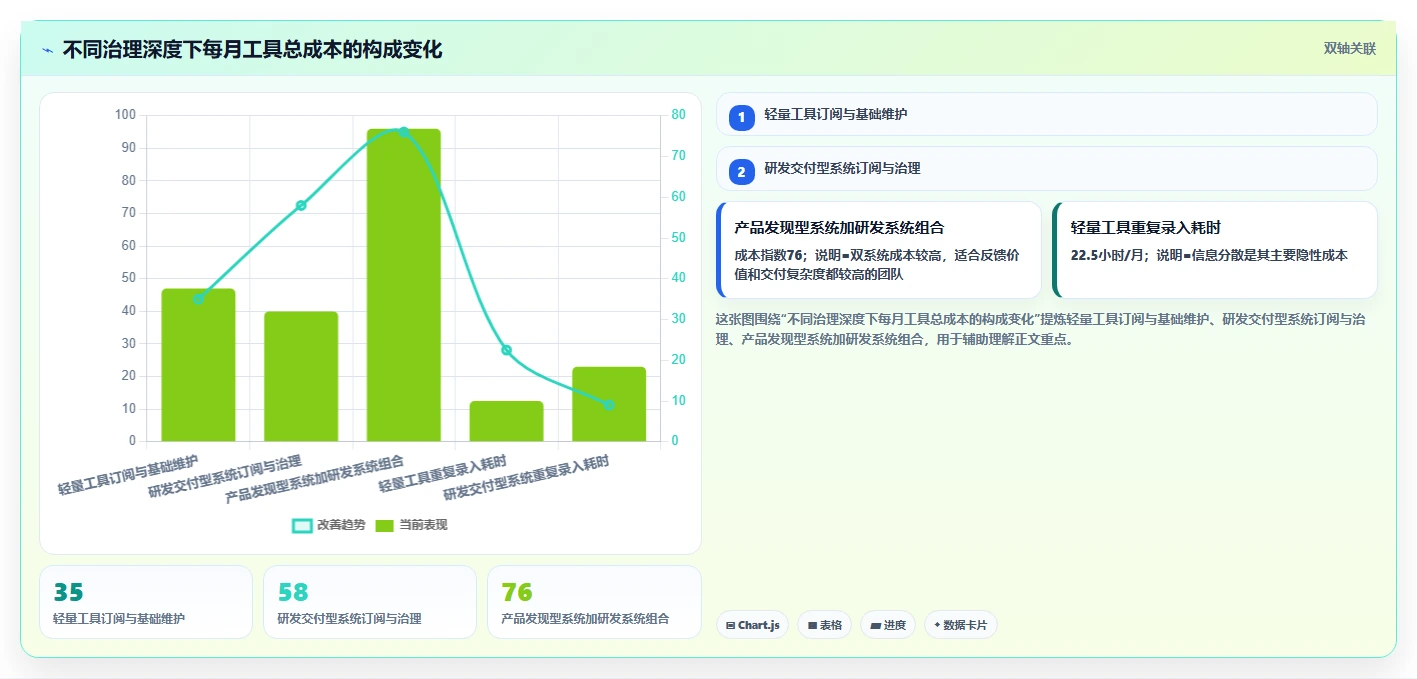The image size is (1417, 679).
Task: Open the 轻量工具重复录入耗时 info card
Action: 1215,250
